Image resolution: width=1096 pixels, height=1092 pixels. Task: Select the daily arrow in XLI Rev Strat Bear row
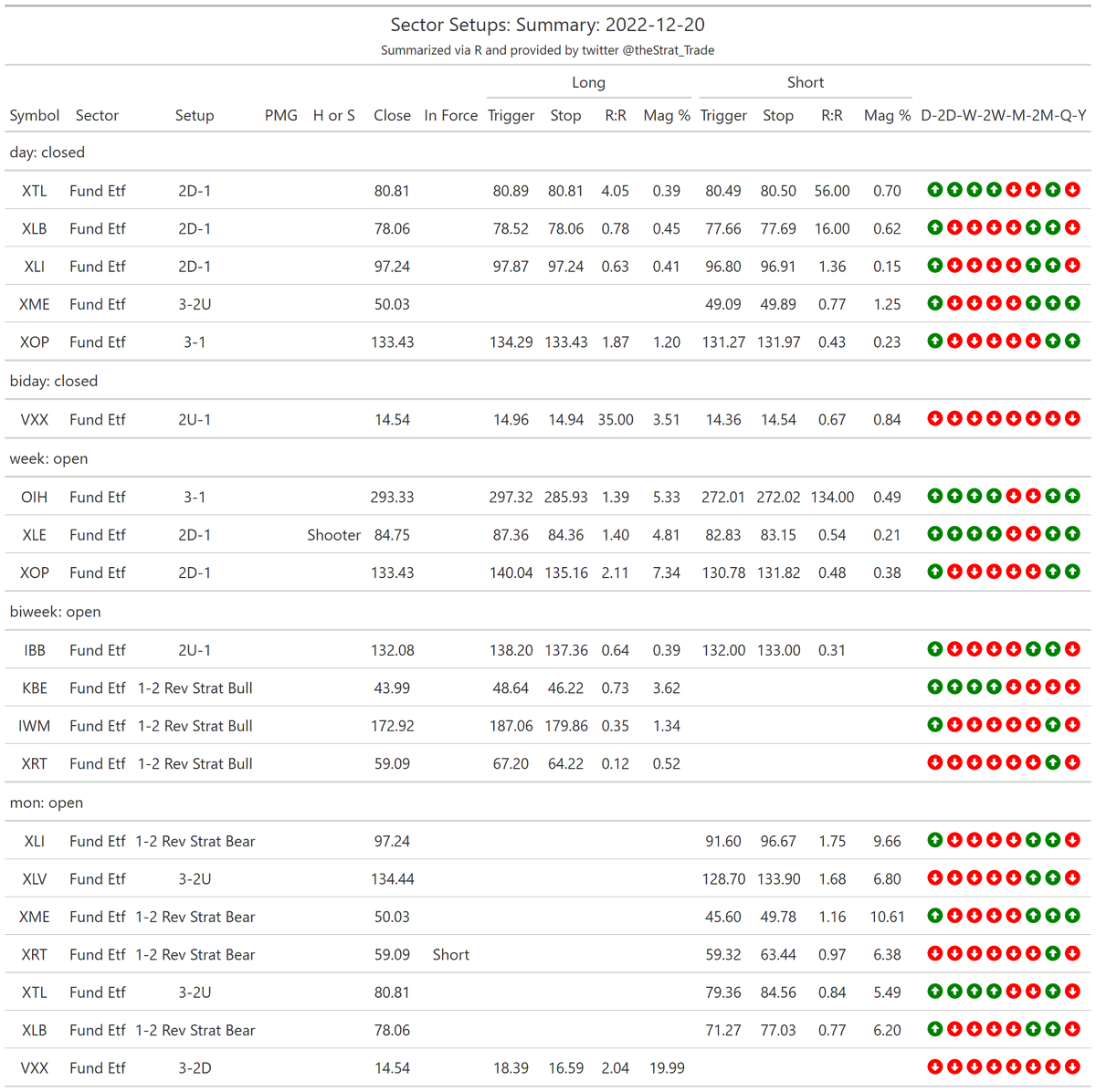click(x=935, y=840)
